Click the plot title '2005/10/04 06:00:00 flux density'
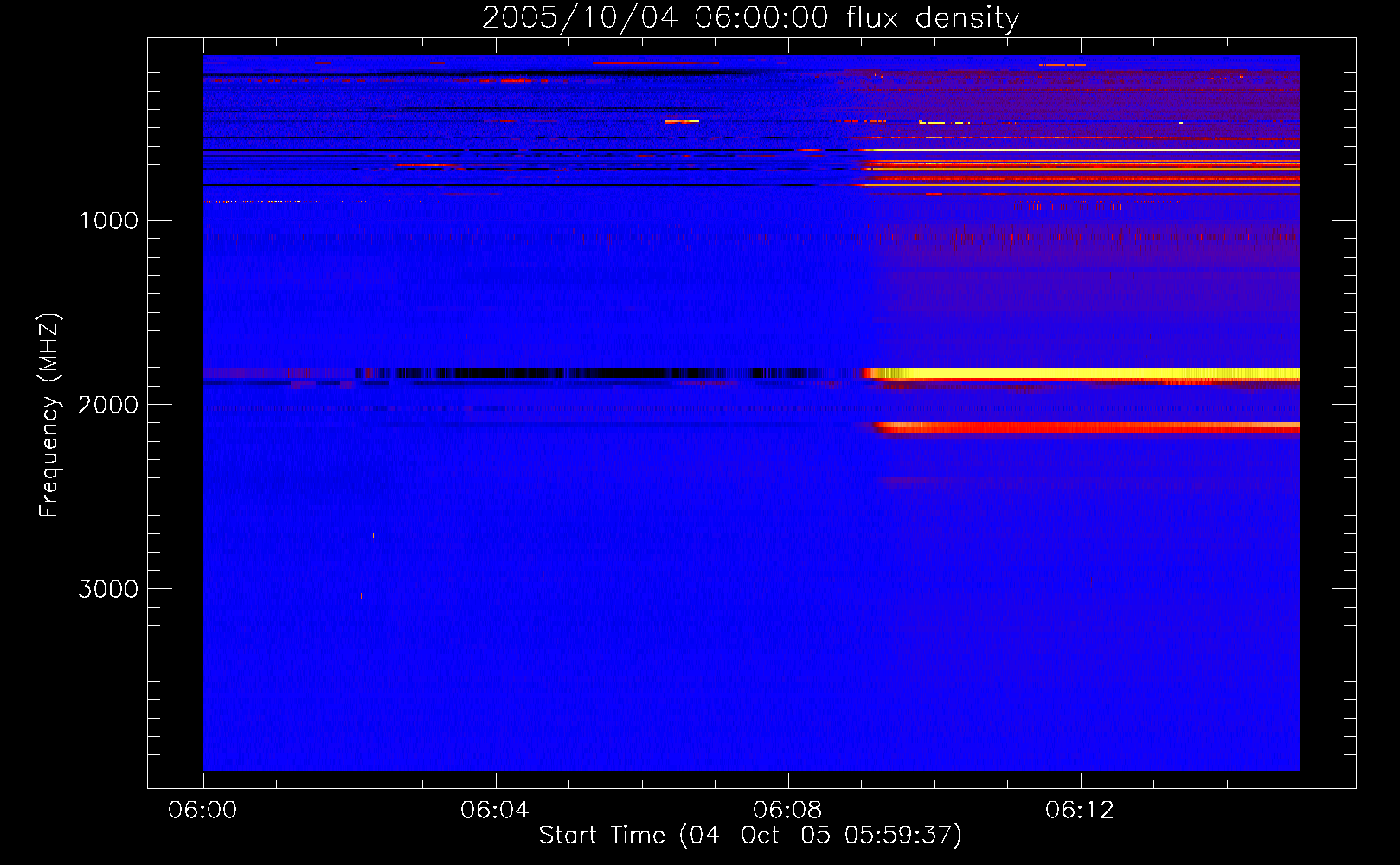 pyautogui.click(x=750, y=17)
